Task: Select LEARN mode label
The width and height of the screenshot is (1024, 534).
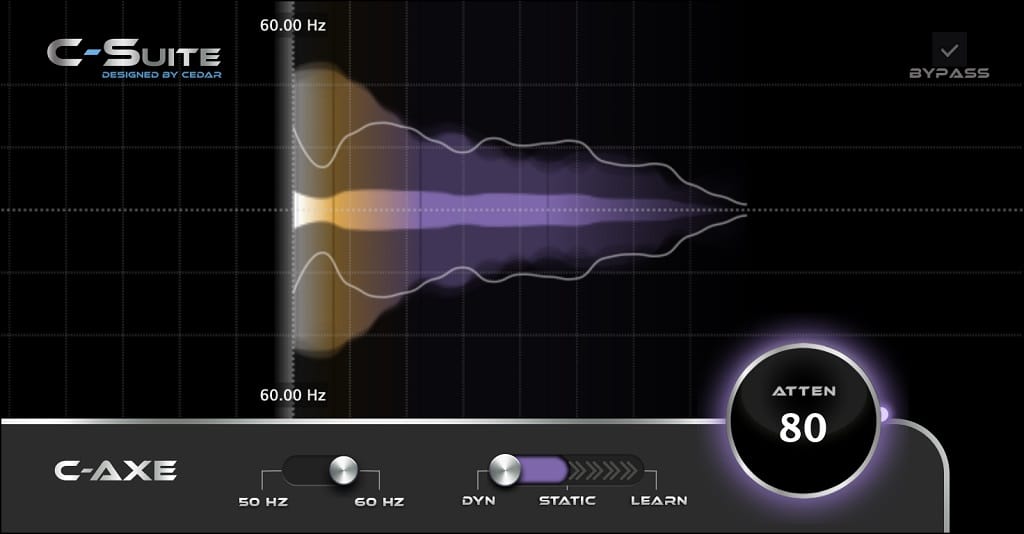Action: 659,501
